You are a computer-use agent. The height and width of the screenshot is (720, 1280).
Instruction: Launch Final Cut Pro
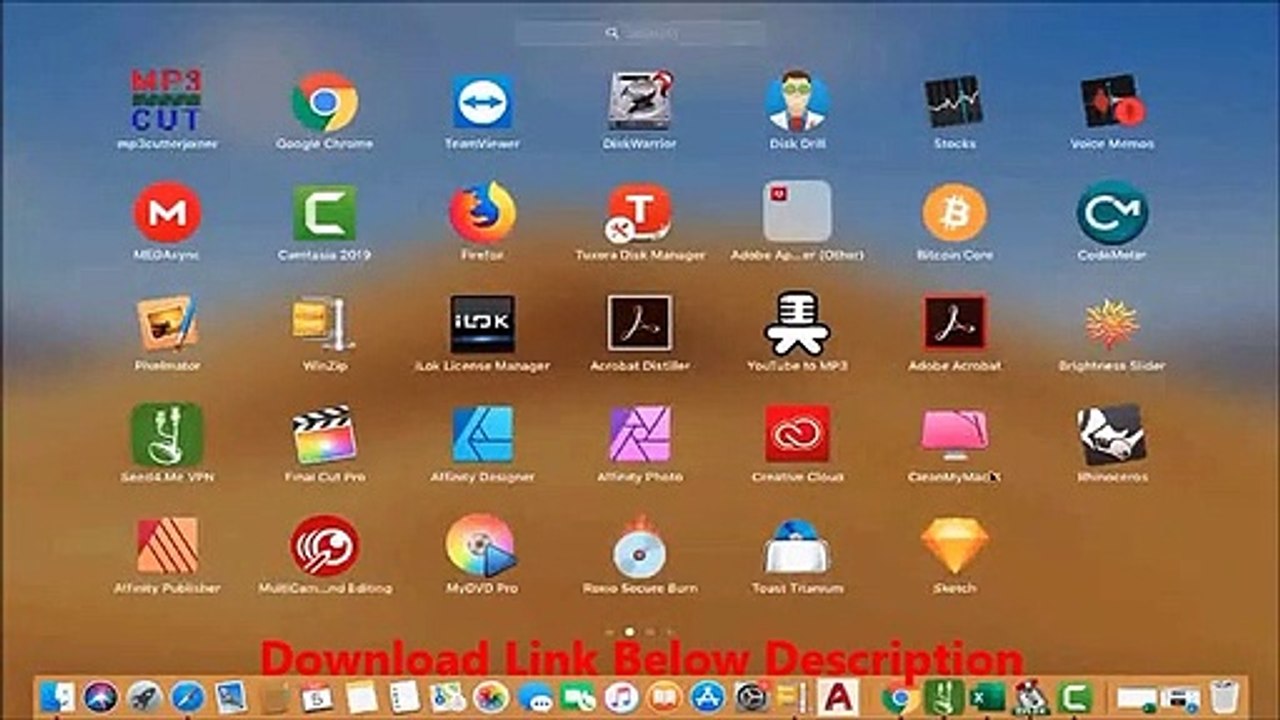coord(325,434)
